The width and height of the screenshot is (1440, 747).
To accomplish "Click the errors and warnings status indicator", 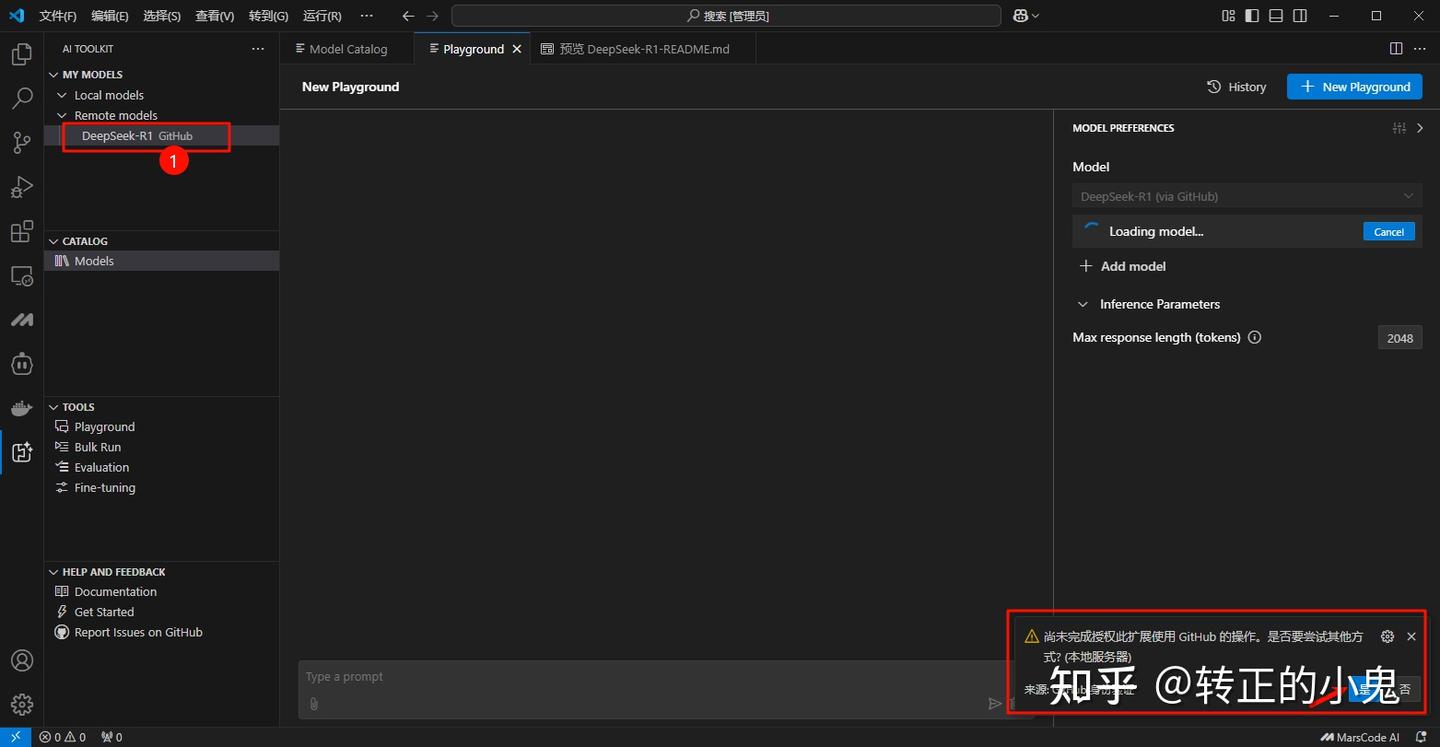I will pyautogui.click(x=62, y=737).
